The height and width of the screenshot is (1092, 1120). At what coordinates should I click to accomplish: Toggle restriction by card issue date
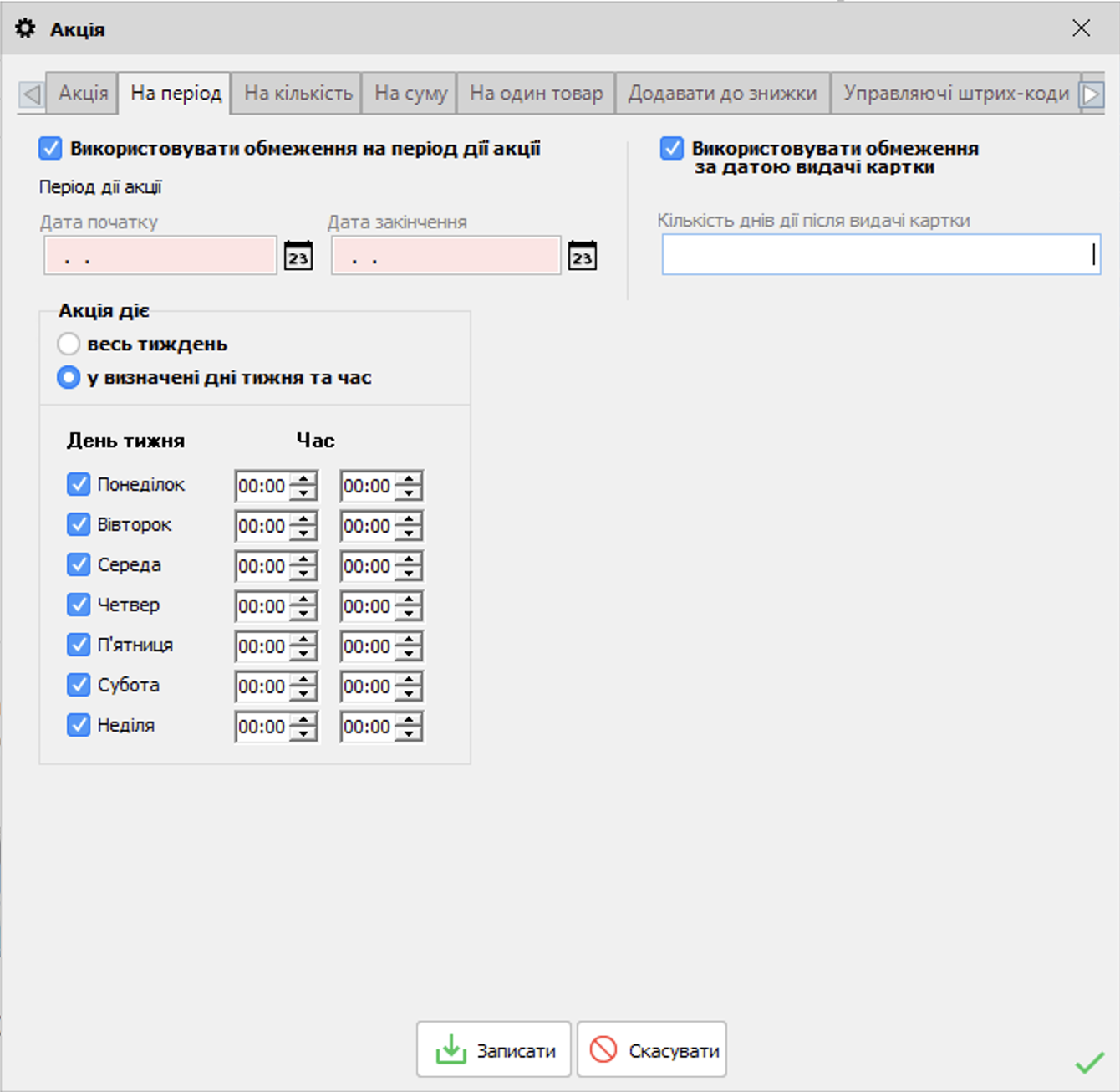point(672,149)
